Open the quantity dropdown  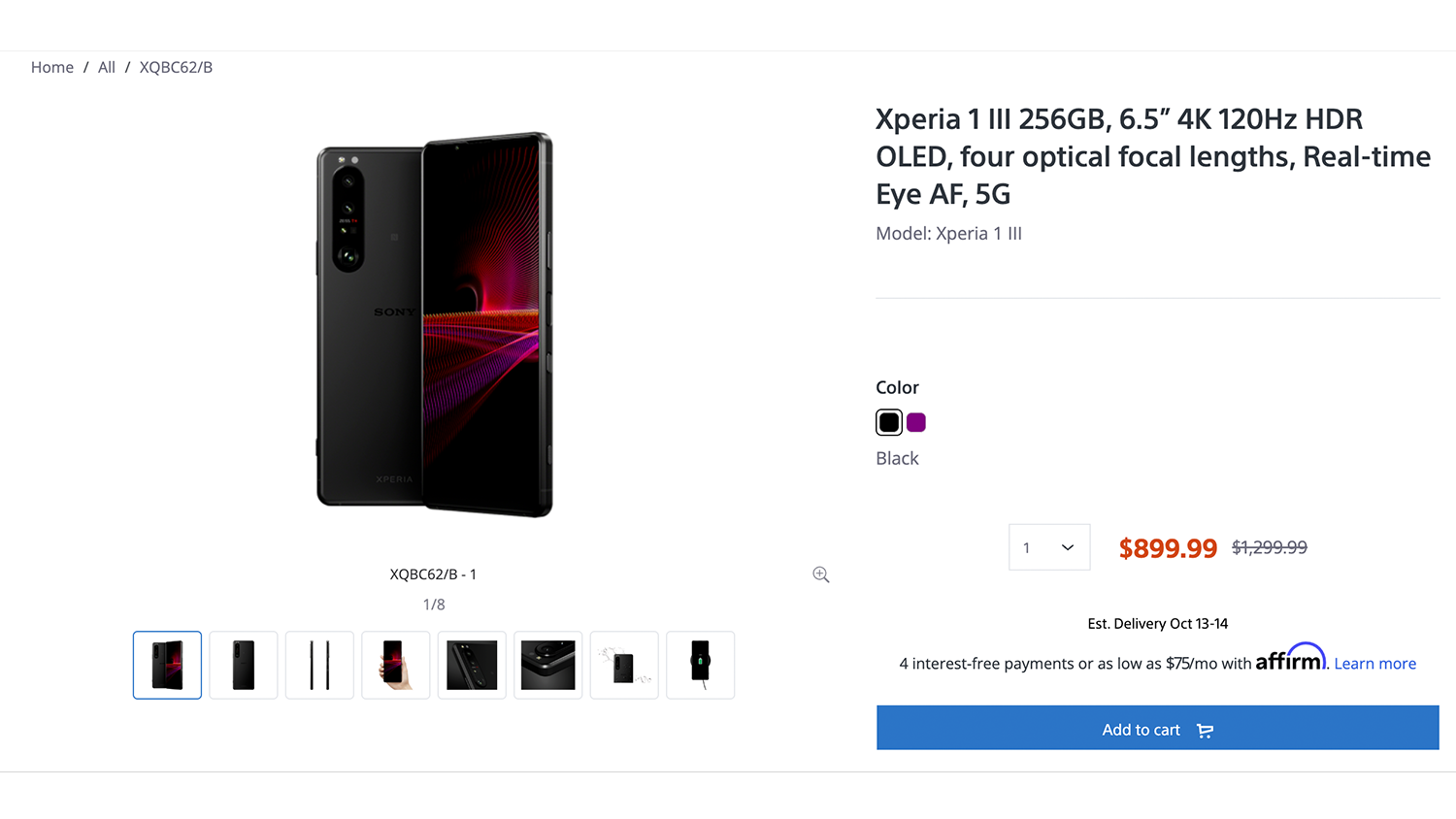pyautogui.click(x=1049, y=547)
